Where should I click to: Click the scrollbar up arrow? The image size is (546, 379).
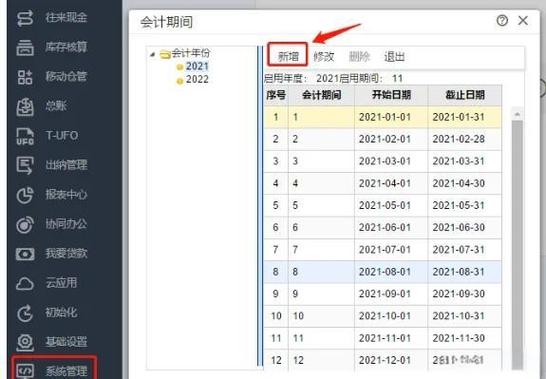pyautogui.click(x=517, y=114)
